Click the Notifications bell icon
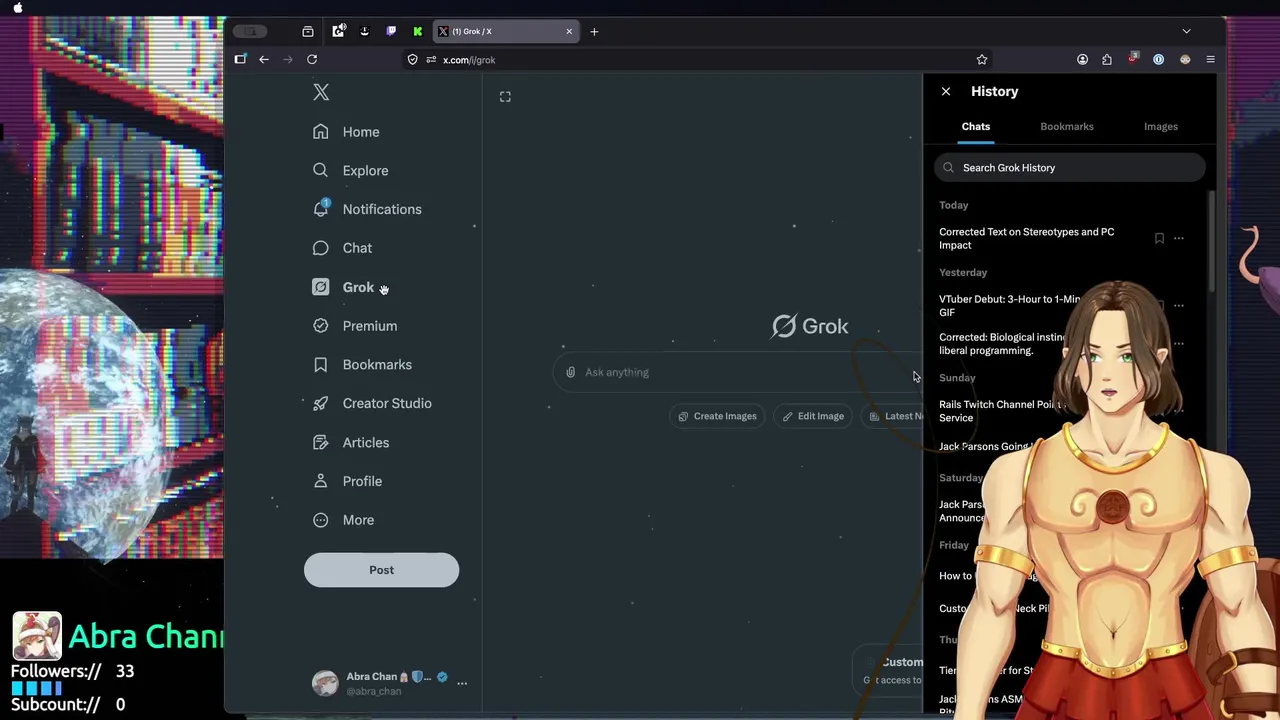 tap(320, 209)
